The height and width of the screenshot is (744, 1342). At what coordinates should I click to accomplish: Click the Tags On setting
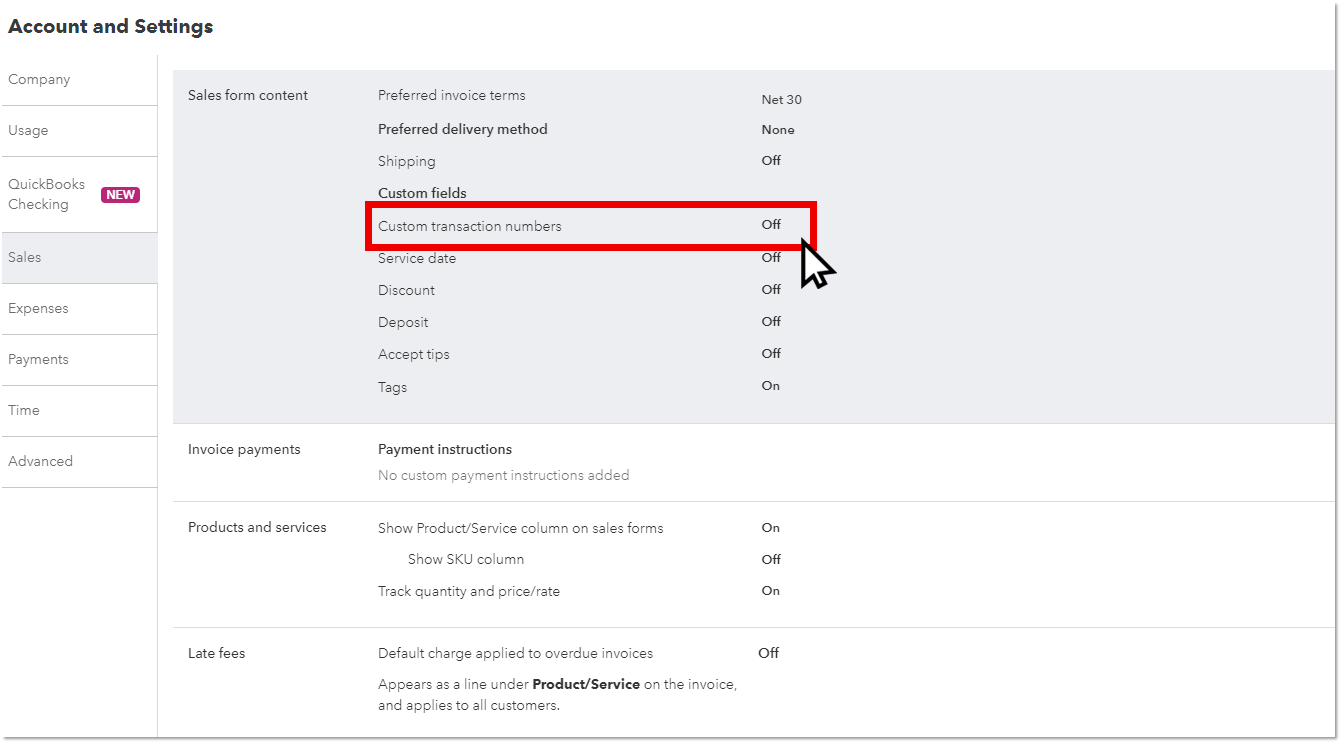(x=770, y=386)
